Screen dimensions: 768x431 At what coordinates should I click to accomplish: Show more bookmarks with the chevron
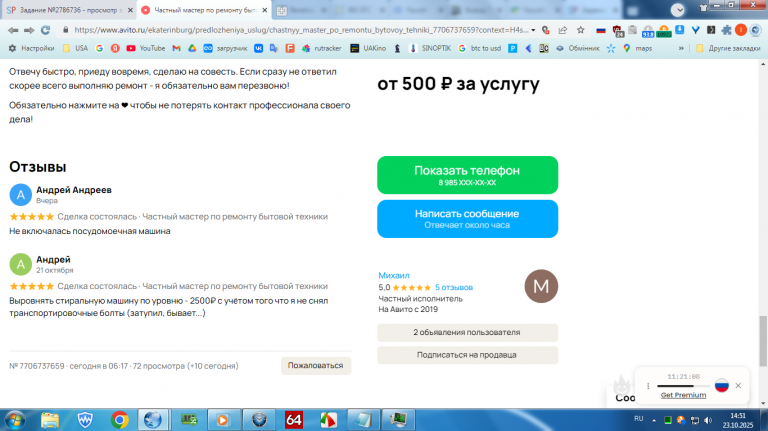[x=681, y=48]
